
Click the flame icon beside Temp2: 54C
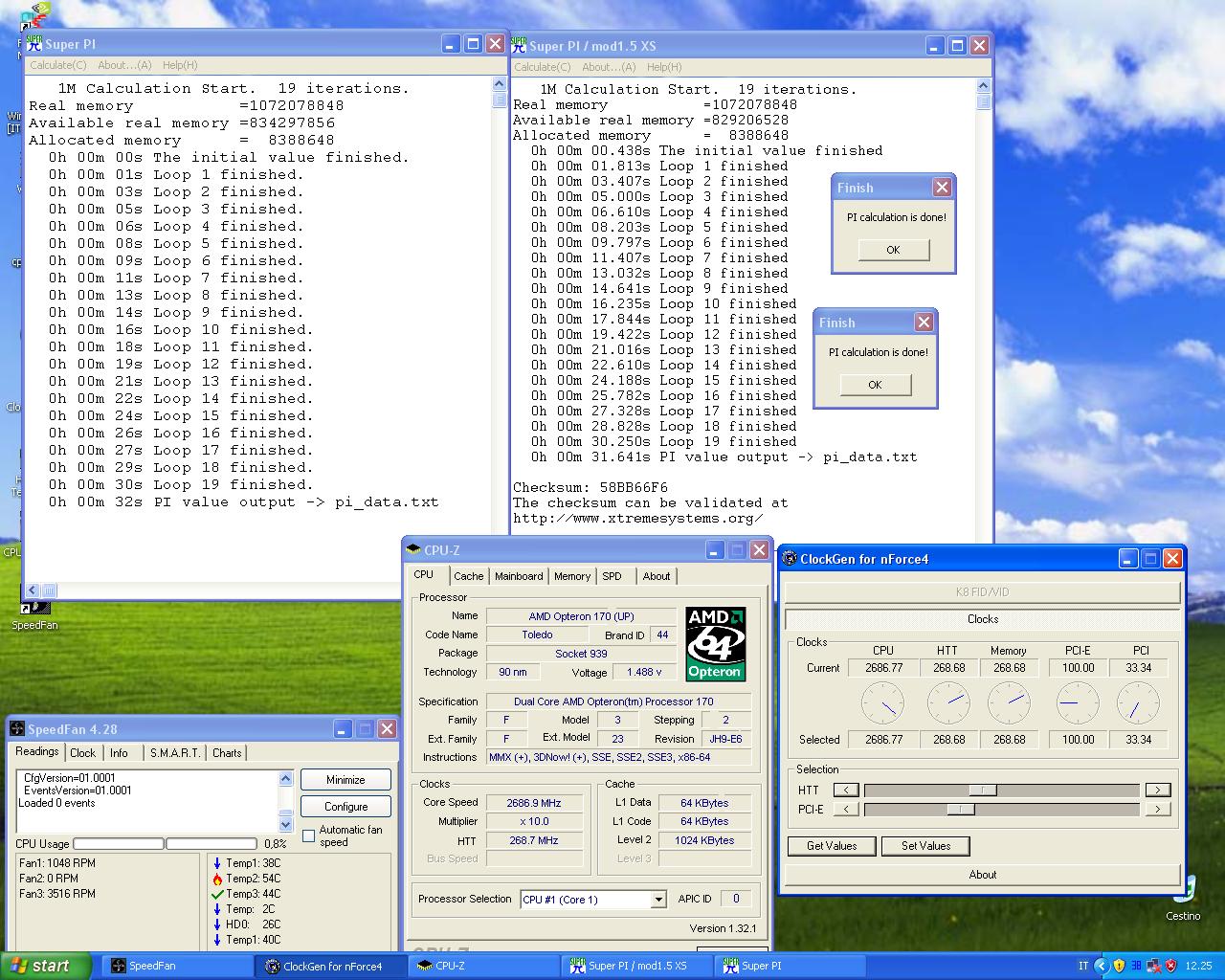(217, 879)
